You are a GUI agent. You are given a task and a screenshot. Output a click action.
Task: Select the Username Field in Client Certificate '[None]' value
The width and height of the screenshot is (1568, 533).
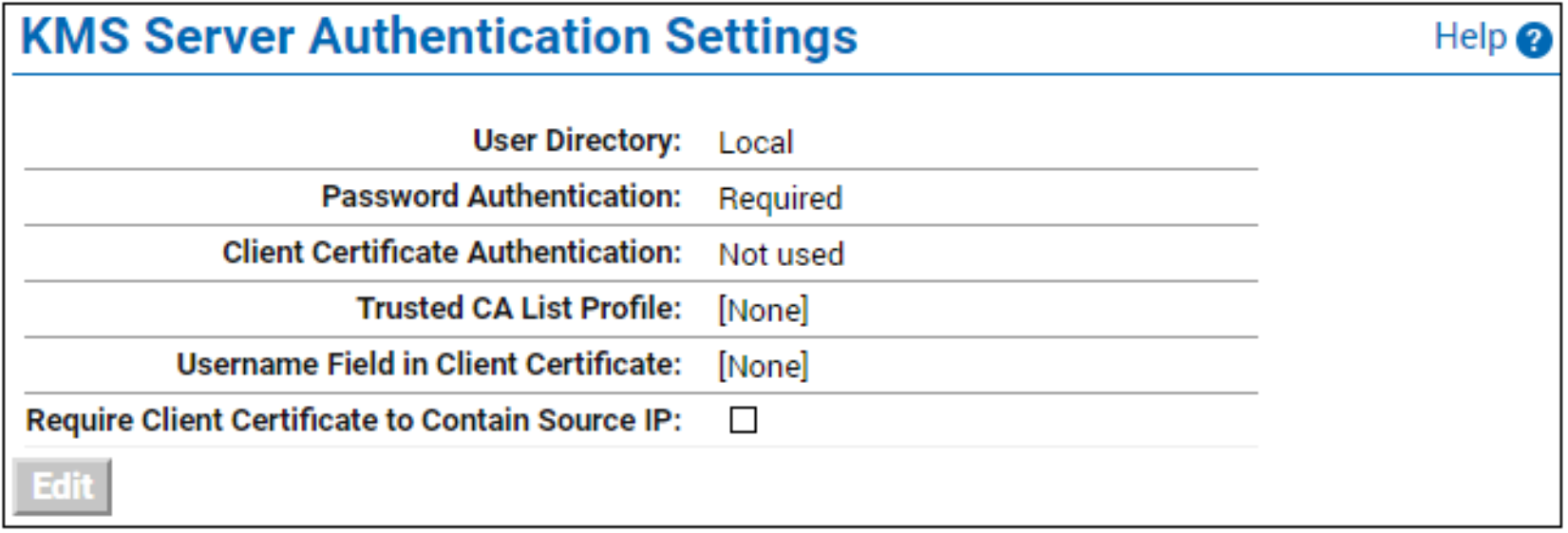[764, 366]
